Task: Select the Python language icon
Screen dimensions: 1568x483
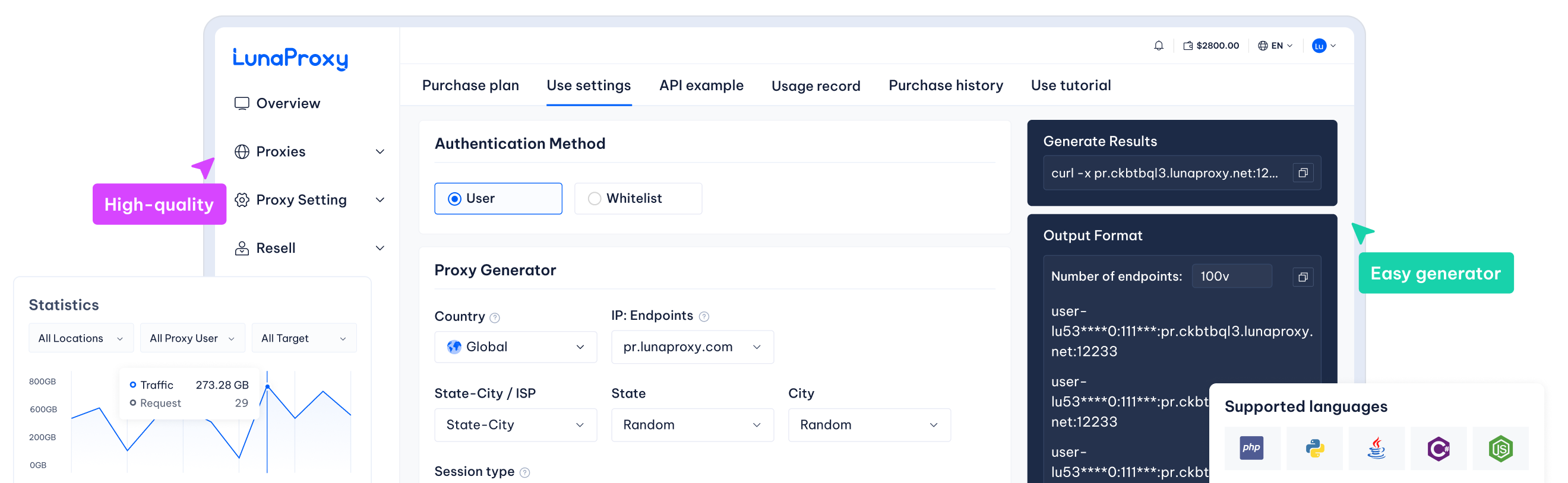Action: (1315, 449)
